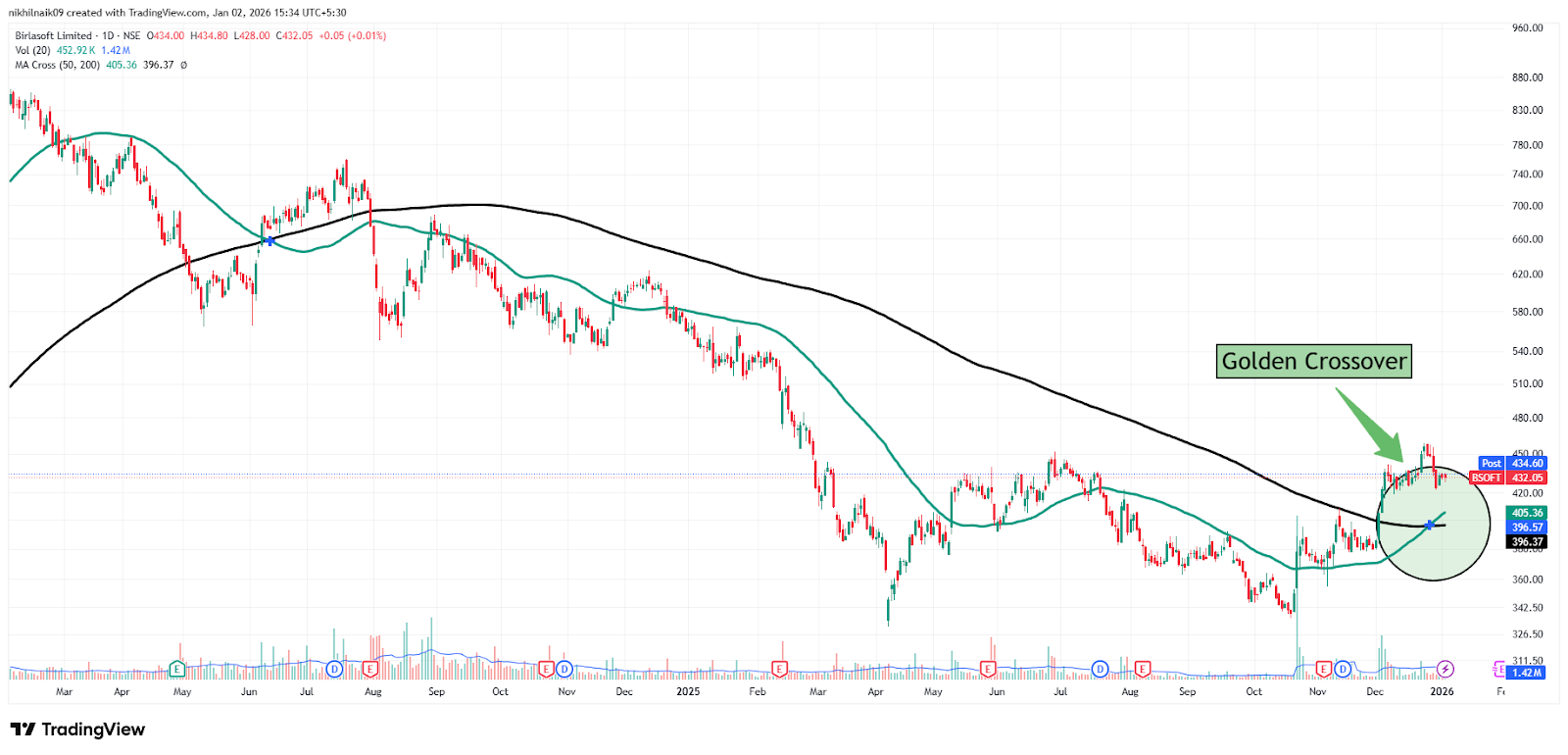Click the black 396.37 moving average price tag
The height and width of the screenshot is (755, 1568).
click(x=1527, y=541)
